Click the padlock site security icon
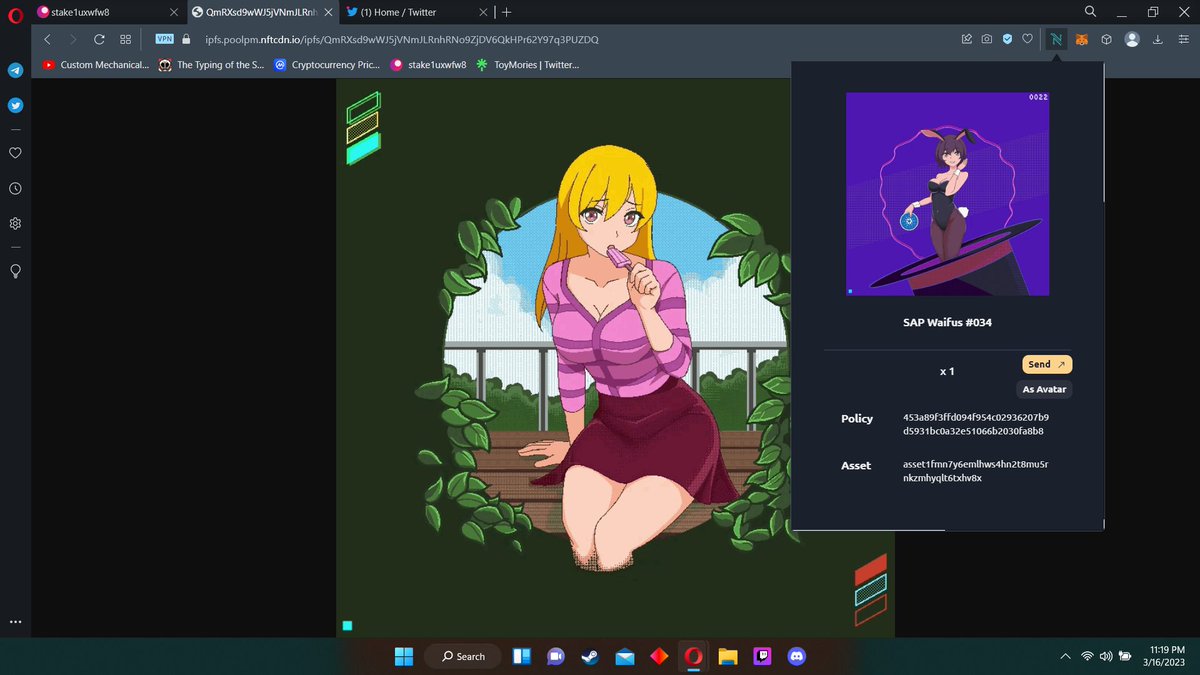The height and width of the screenshot is (675, 1200). click(x=185, y=39)
